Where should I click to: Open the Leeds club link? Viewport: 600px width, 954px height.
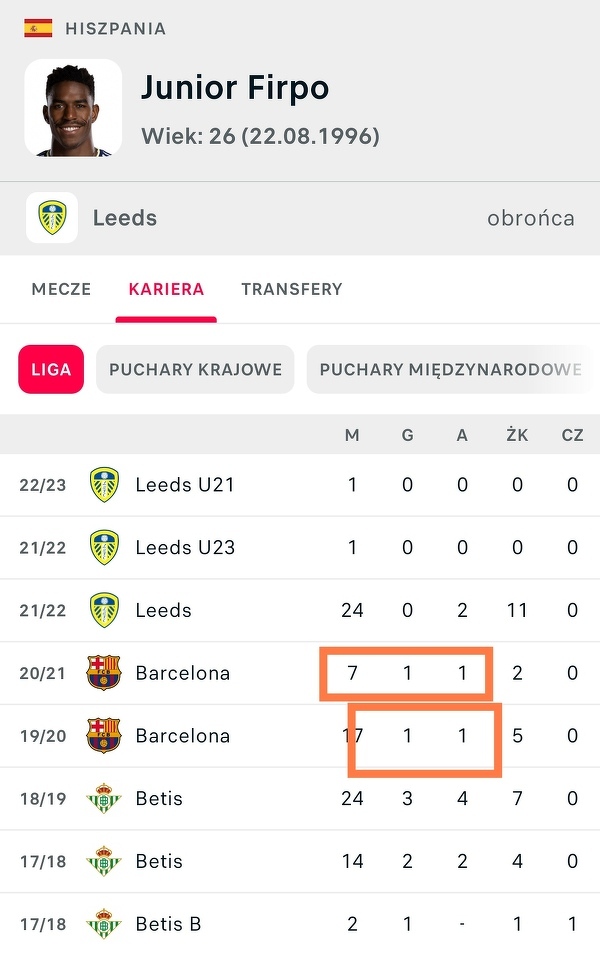(x=125, y=218)
